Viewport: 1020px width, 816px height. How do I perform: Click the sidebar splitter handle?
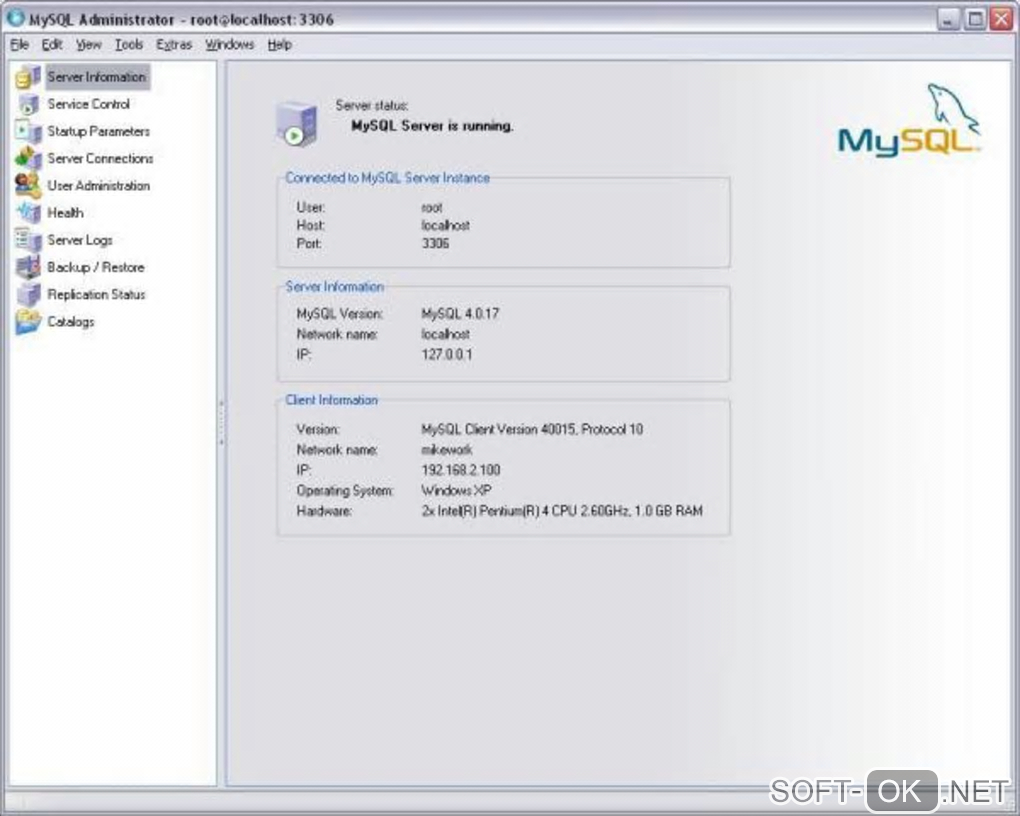(221, 423)
